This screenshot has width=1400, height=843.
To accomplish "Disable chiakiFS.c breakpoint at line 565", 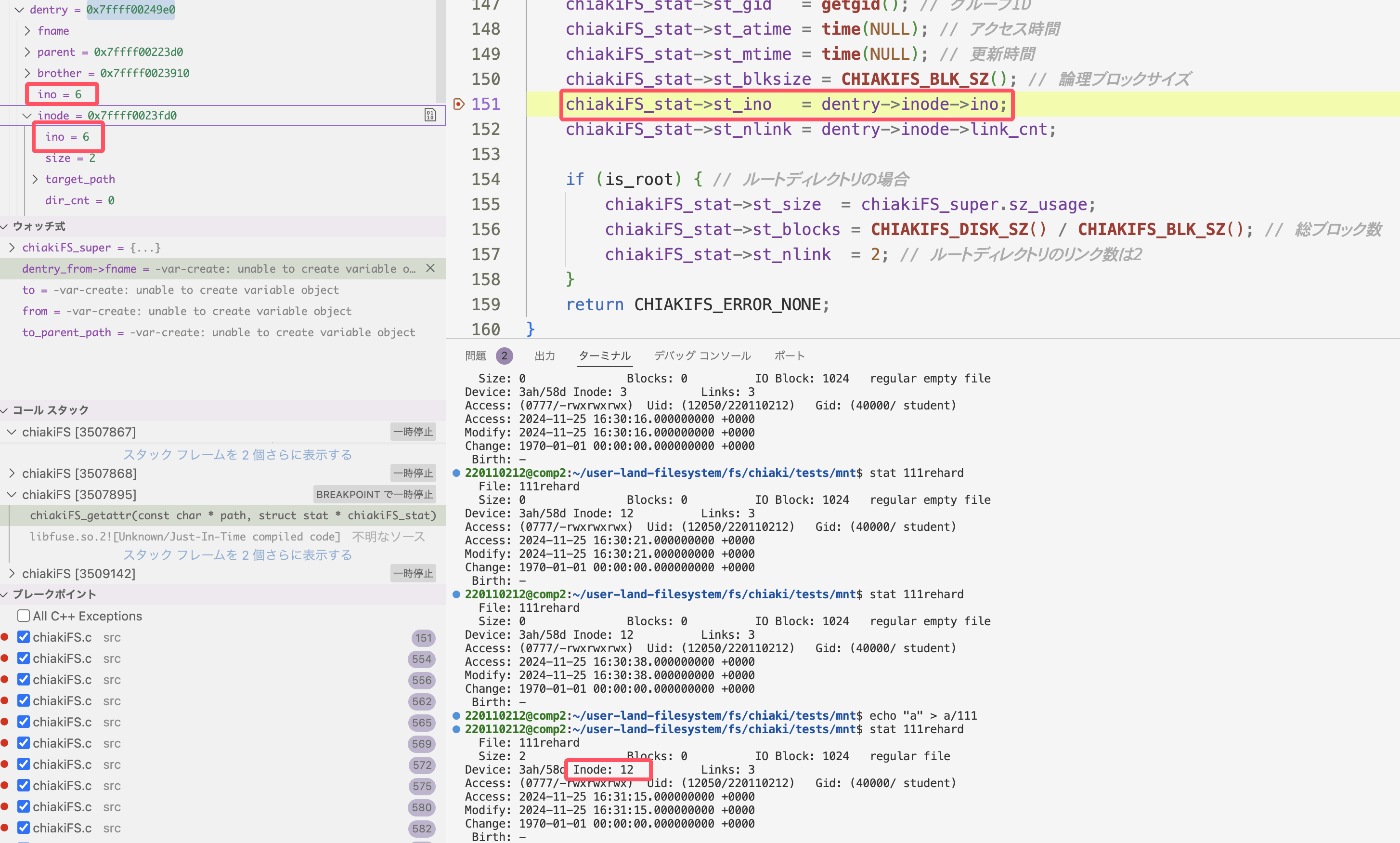I will tap(23, 722).
